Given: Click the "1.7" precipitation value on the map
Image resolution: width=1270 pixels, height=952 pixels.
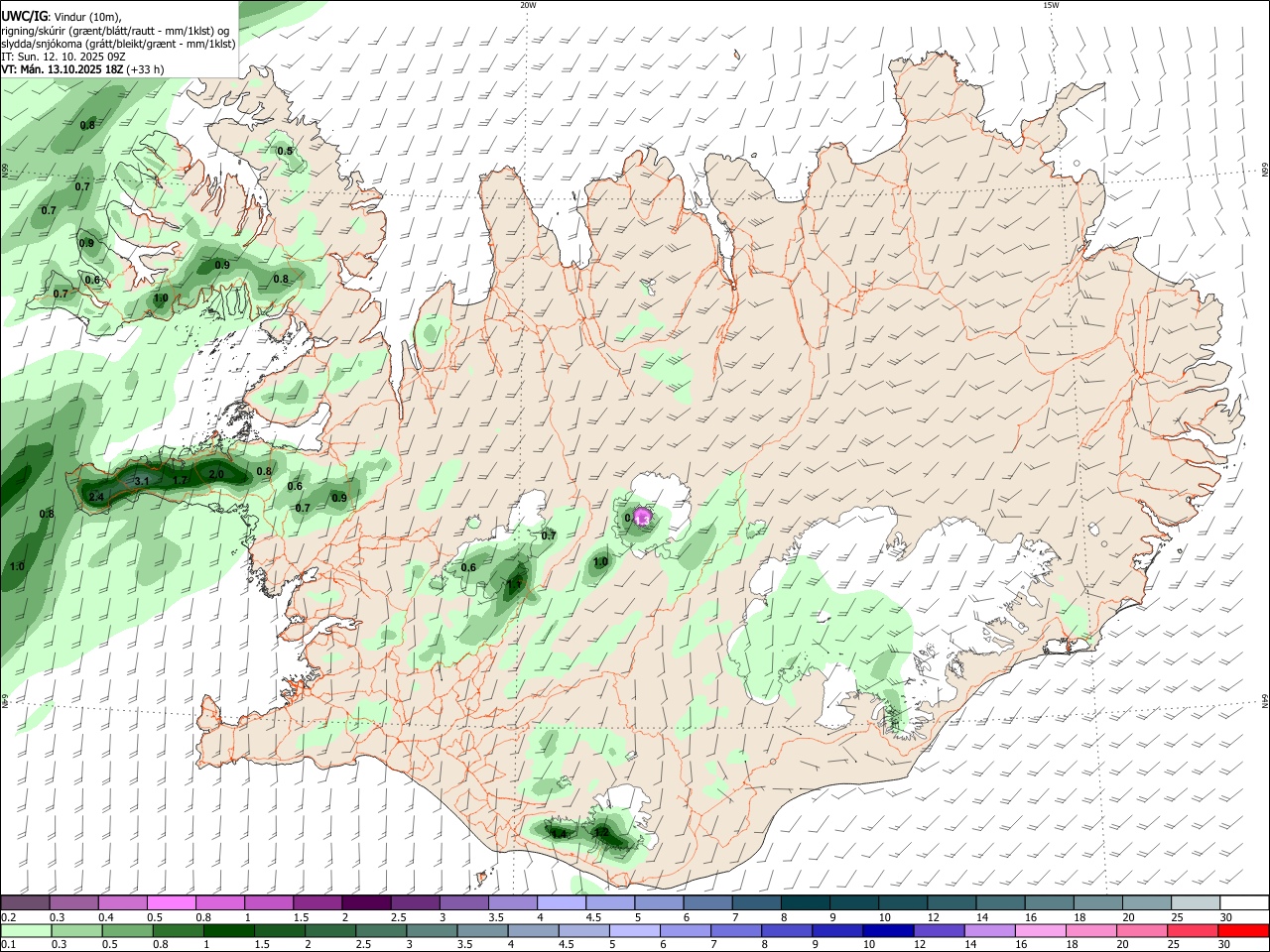Looking at the screenshot, I should (x=180, y=481).
